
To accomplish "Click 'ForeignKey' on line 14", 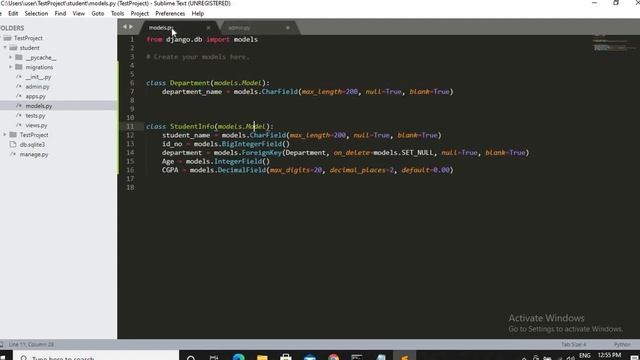I will pyautogui.click(x=262, y=153).
